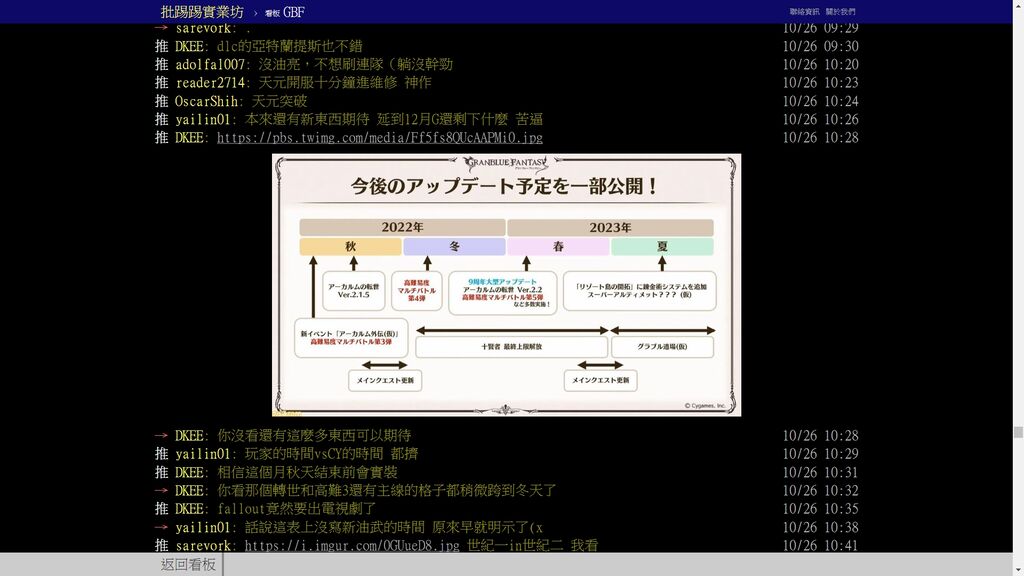Image resolution: width=1024 pixels, height=576 pixels.
Task: Click timestamp 10/26 10:41
Action: point(820,545)
